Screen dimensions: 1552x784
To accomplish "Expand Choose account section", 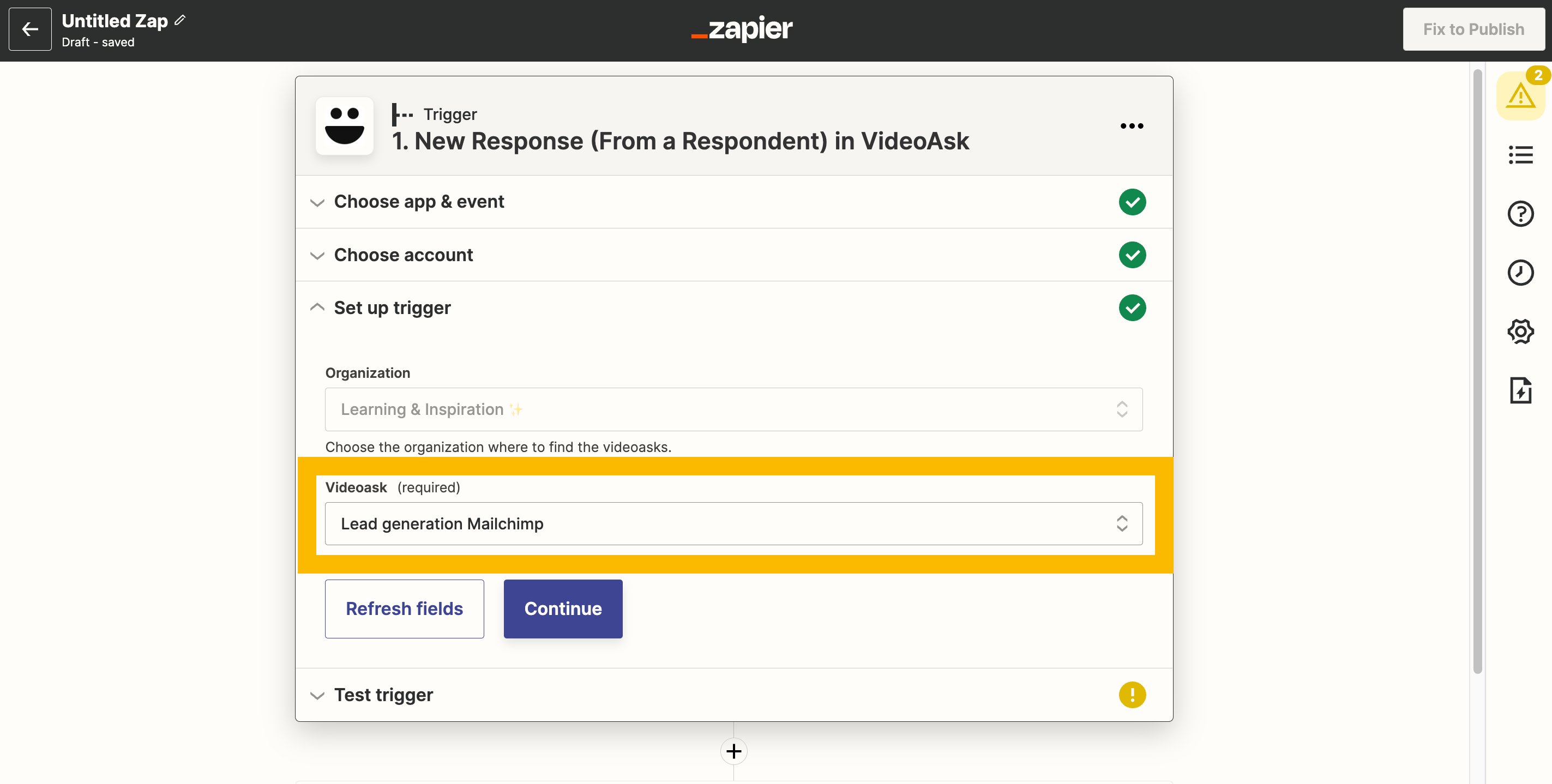I will tap(734, 255).
